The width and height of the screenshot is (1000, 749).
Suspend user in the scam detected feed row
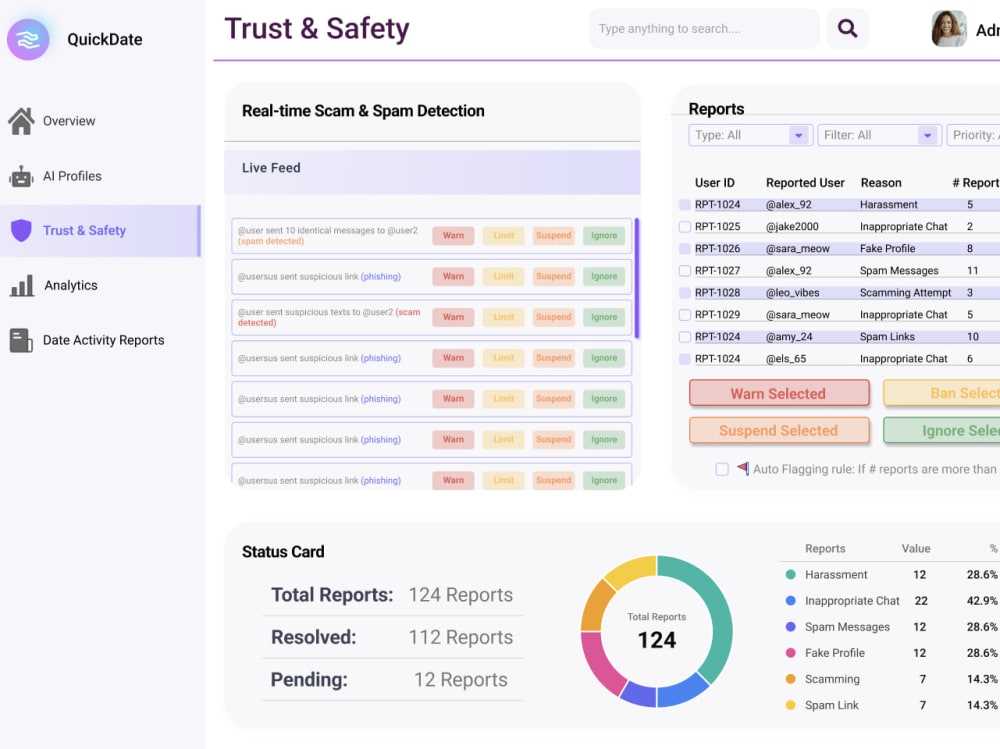tap(554, 317)
